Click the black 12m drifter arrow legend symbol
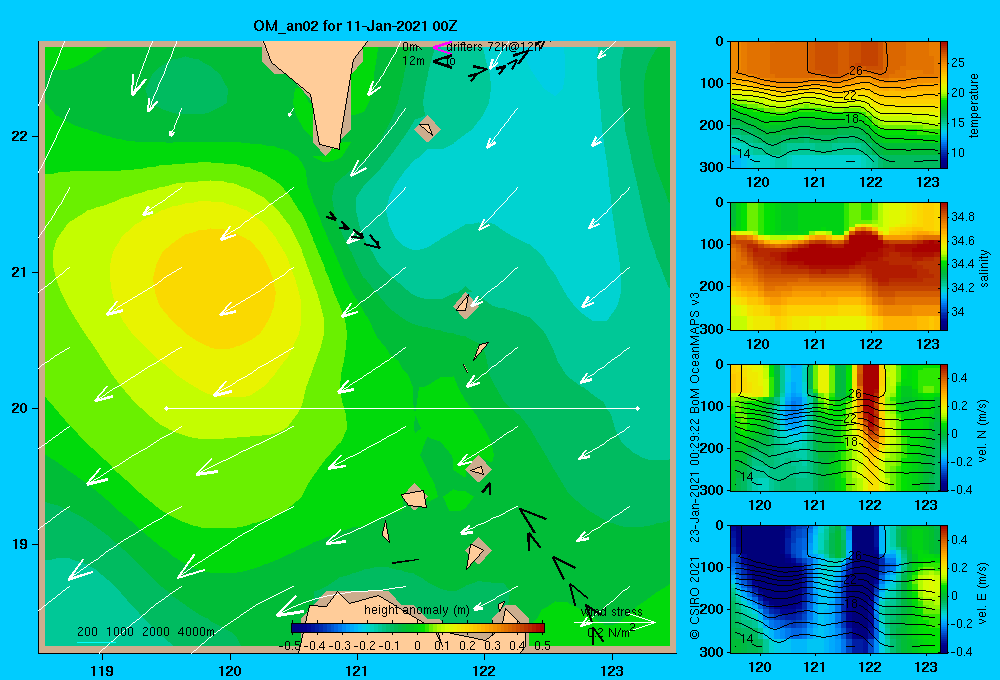Viewport: 1000px width, 680px height. pyautogui.click(x=442, y=61)
